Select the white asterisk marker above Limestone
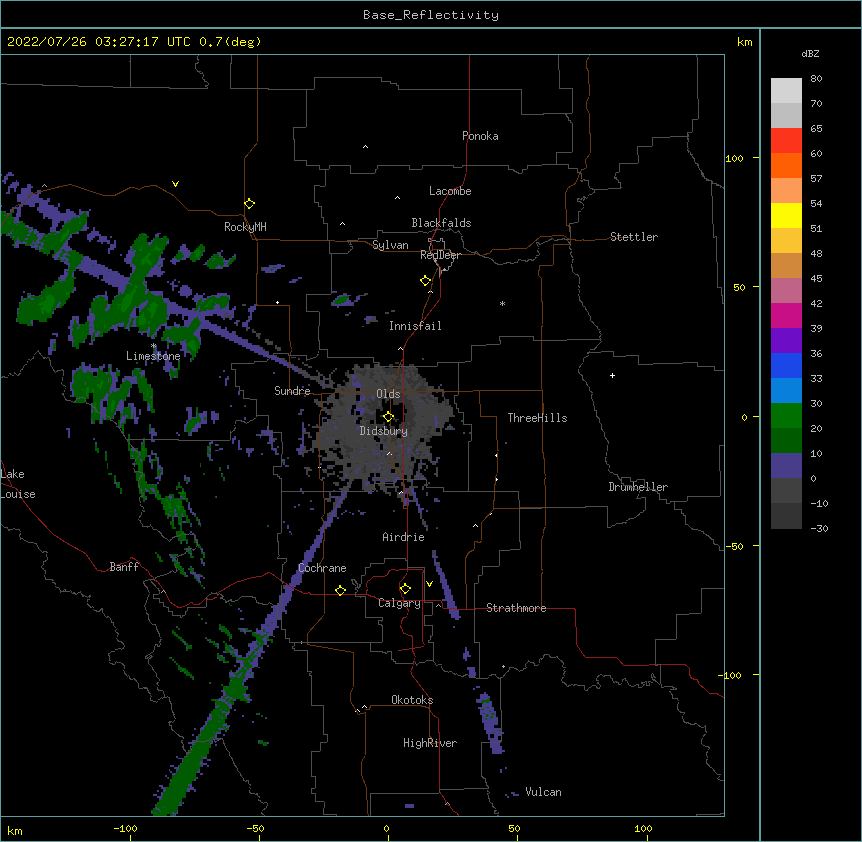The width and height of the screenshot is (862, 842). click(x=153, y=346)
